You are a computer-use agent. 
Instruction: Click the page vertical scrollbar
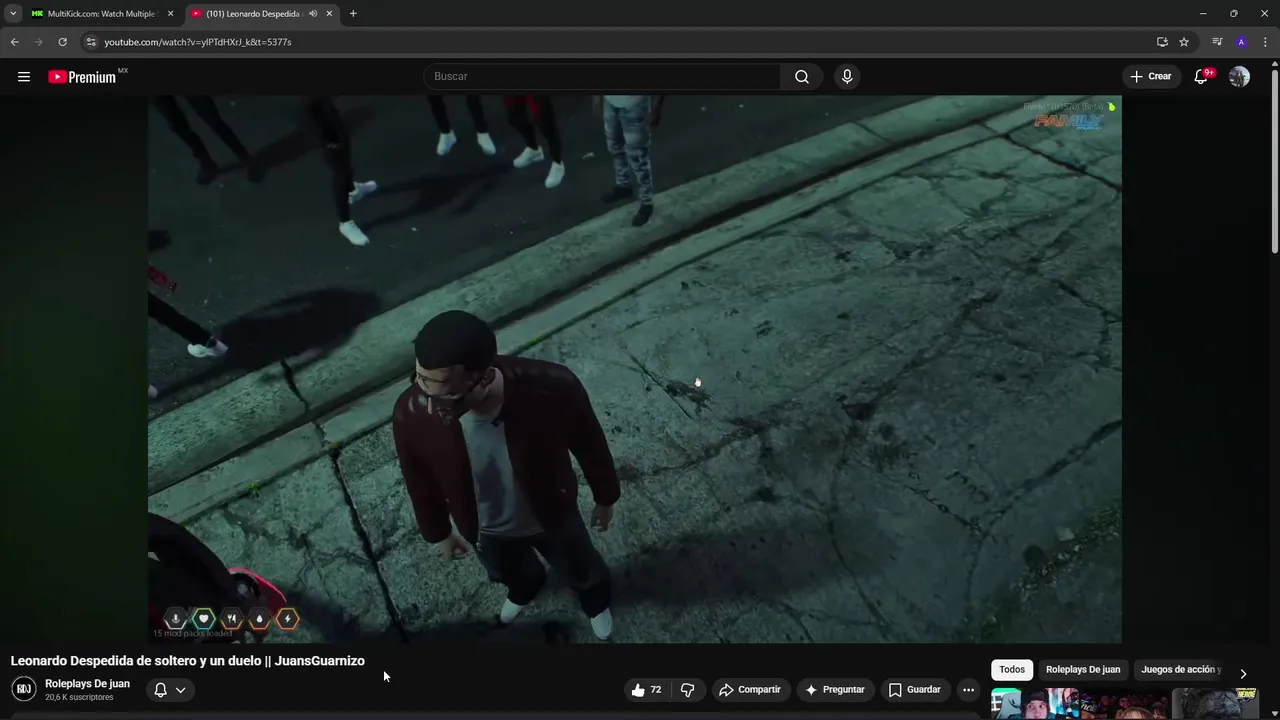pyautogui.click(x=1274, y=160)
